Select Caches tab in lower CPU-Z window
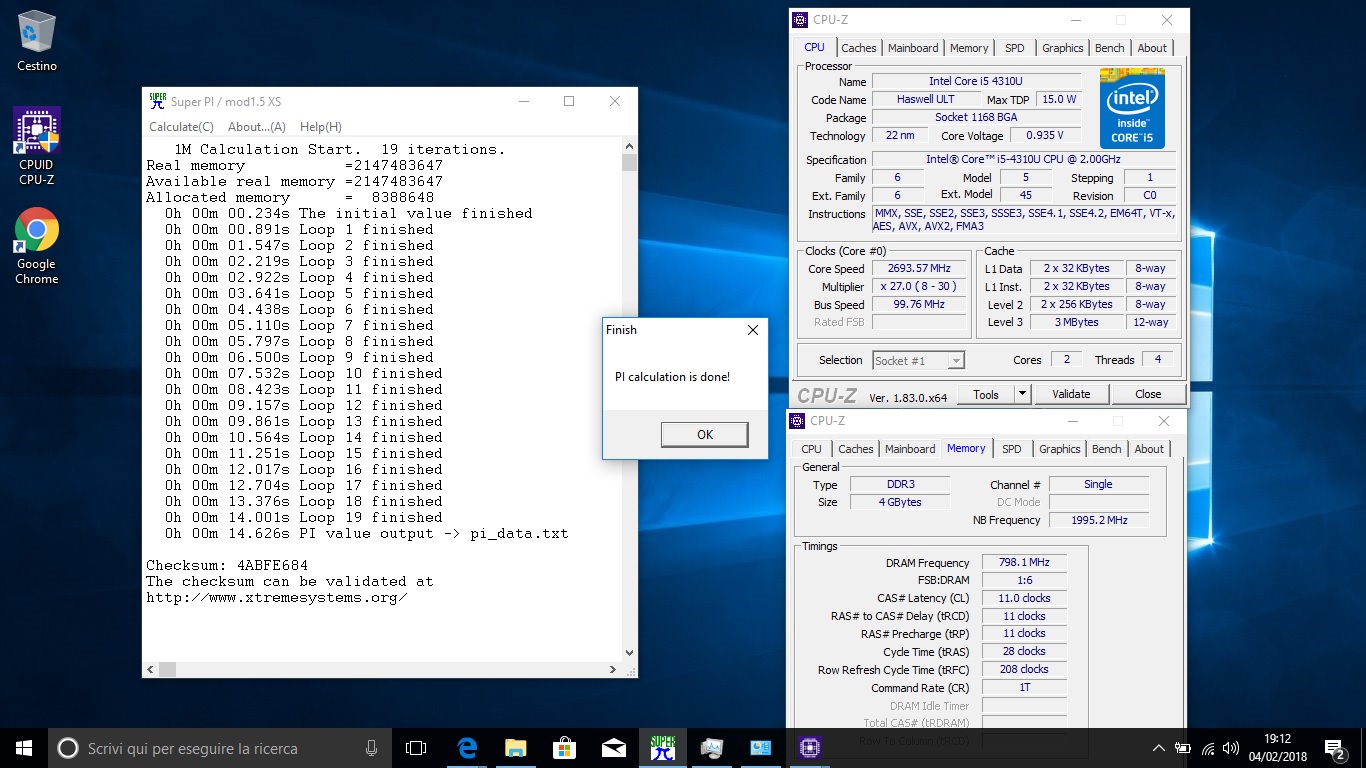Image resolution: width=1366 pixels, height=768 pixels. (x=855, y=449)
